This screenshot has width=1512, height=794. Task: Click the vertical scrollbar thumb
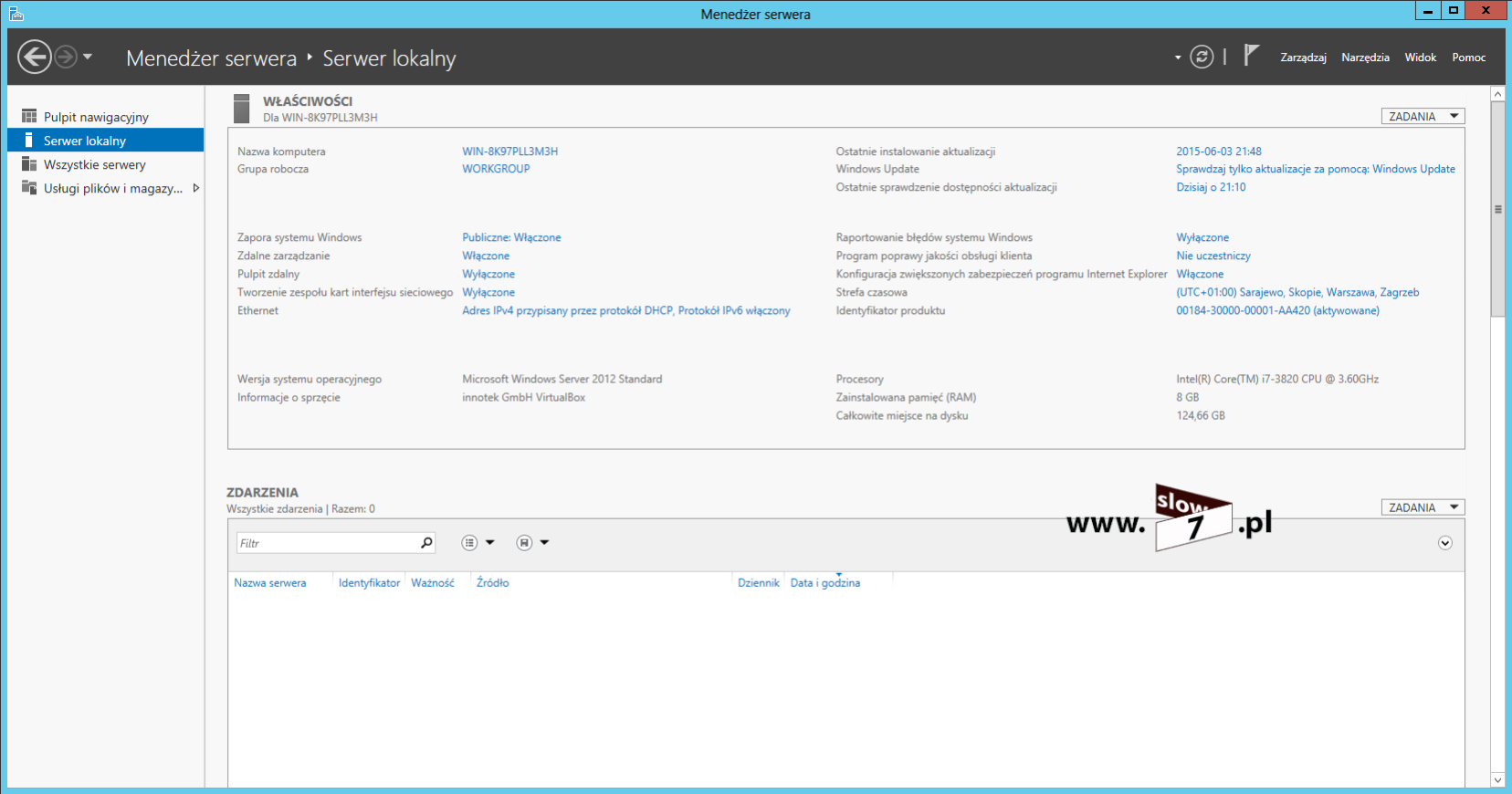tap(1497, 209)
